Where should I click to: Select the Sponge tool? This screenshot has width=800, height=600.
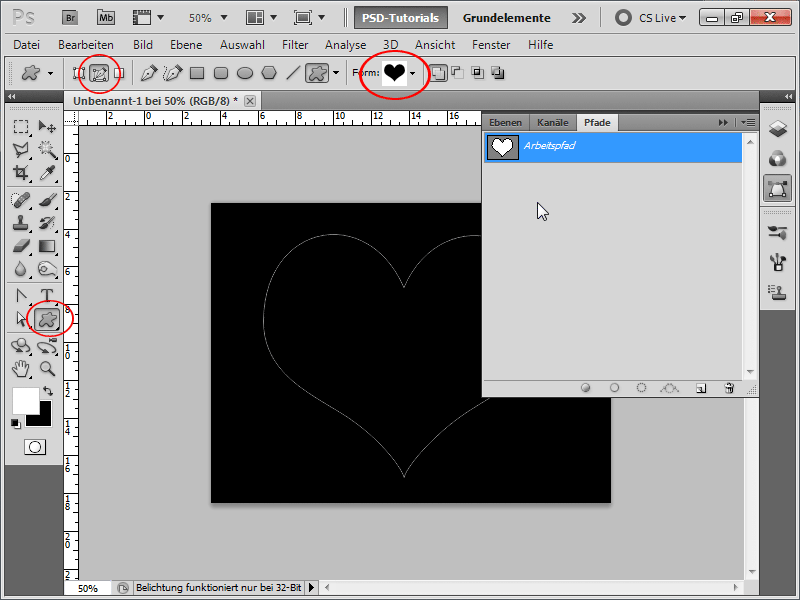click(x=47, y=269)
